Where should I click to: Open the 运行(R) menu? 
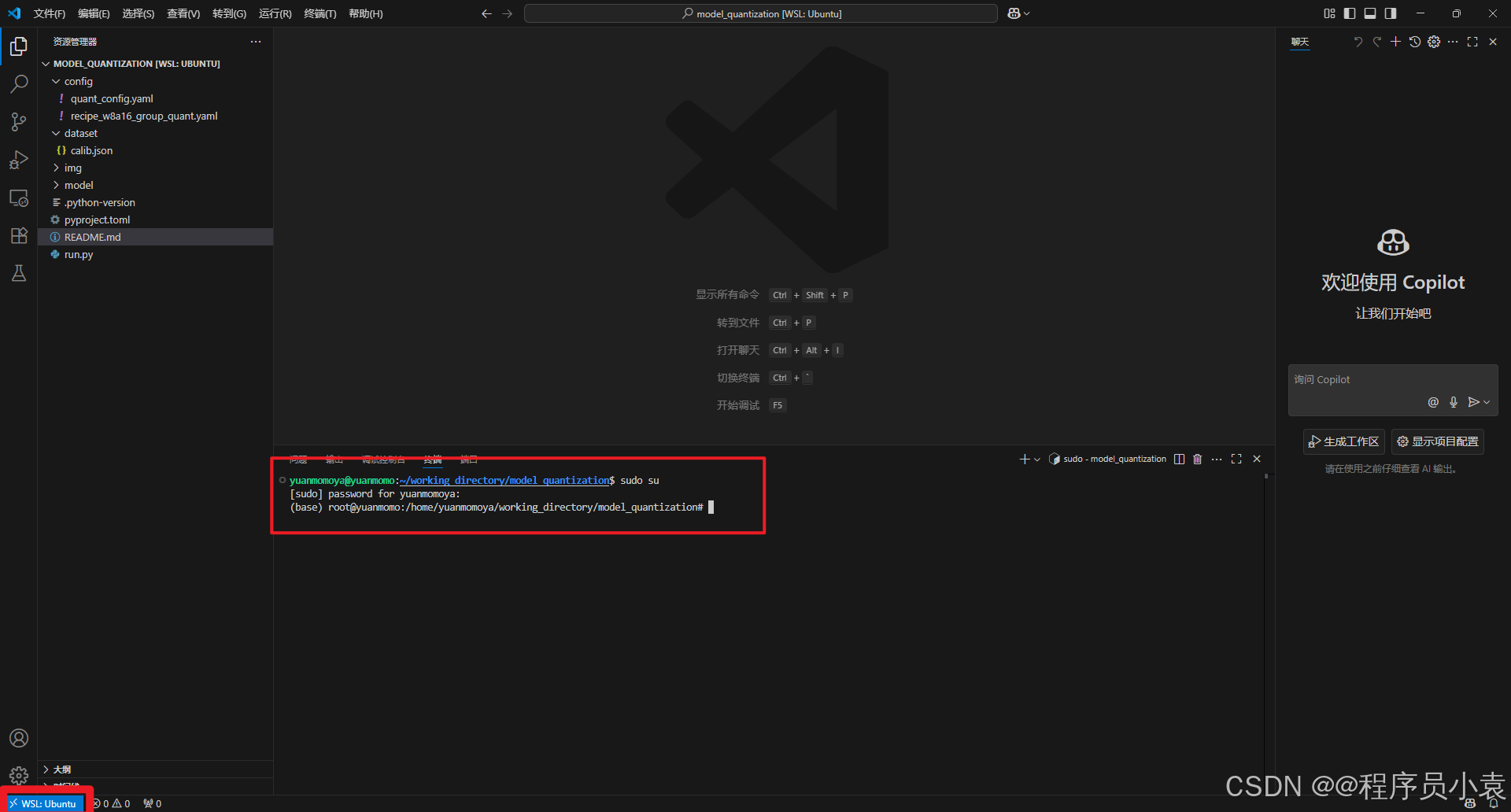(x=275, y=13)
